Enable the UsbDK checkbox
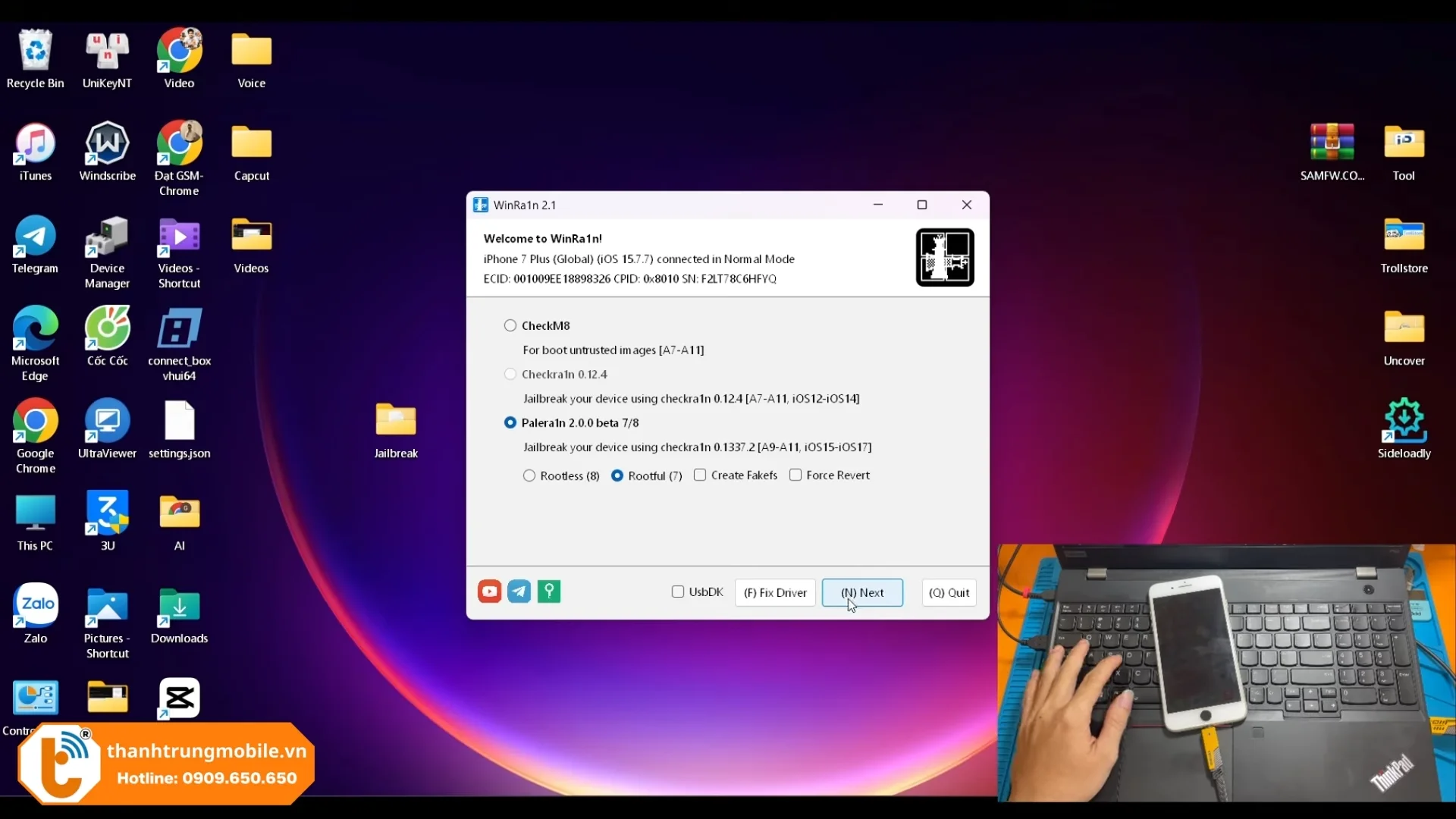Viewport: 1456px width, 819px height. (x=678, y=591)
